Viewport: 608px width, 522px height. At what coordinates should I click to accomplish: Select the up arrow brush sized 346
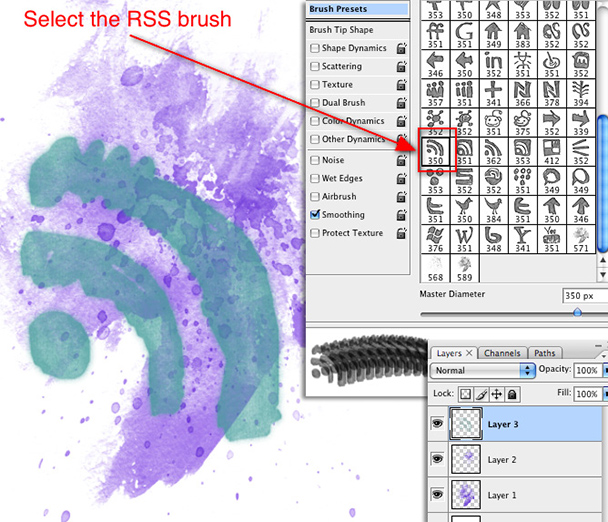point(580,210)
